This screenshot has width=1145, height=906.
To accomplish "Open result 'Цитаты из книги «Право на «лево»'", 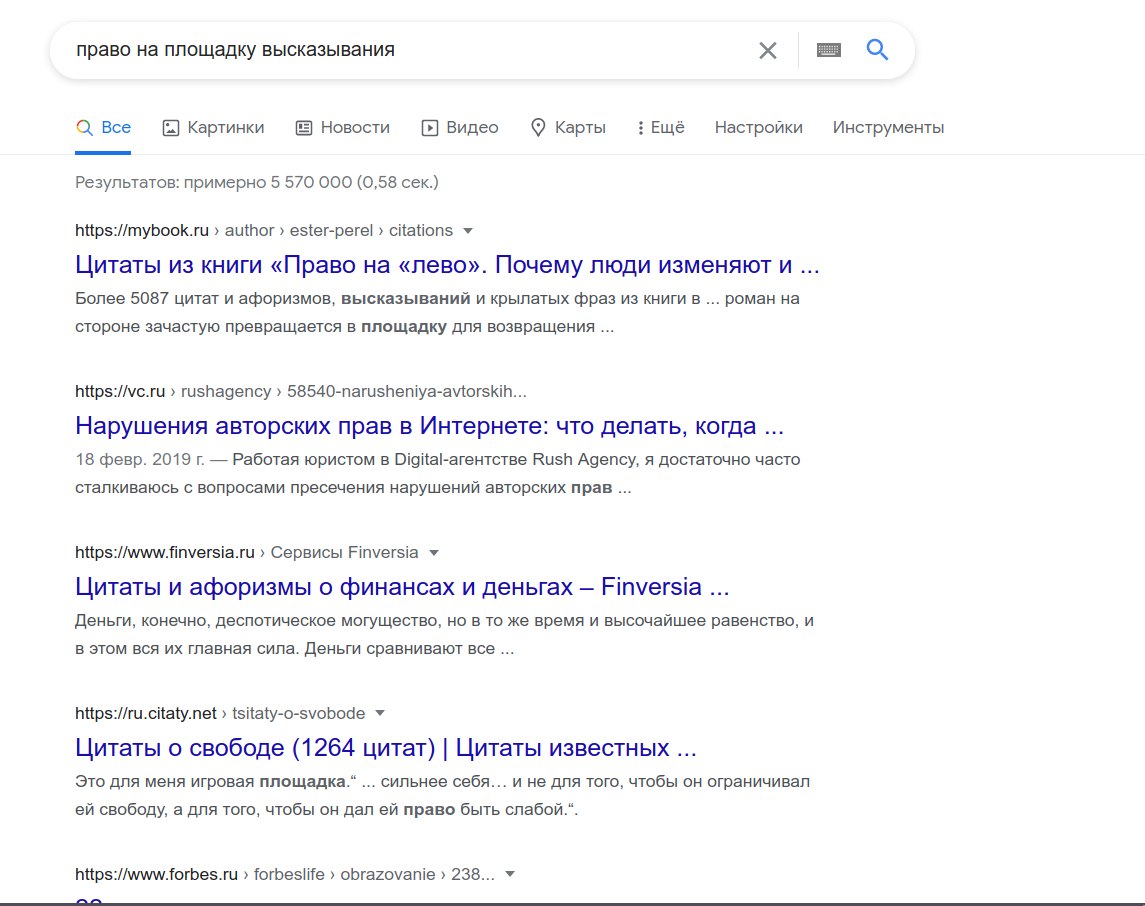I will tap(447, 264).
